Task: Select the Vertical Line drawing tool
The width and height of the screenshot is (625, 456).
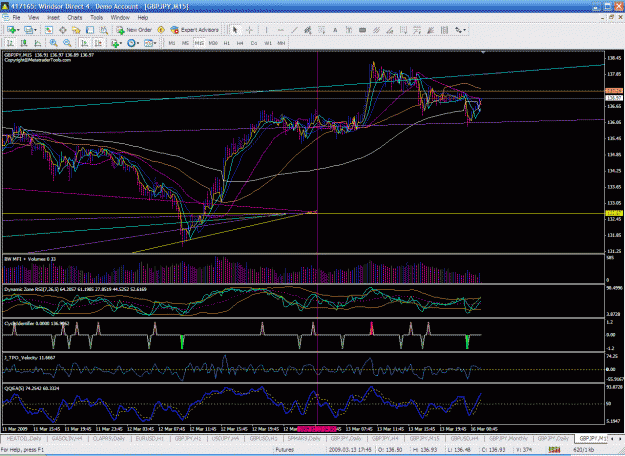Action: coord(266,30)
